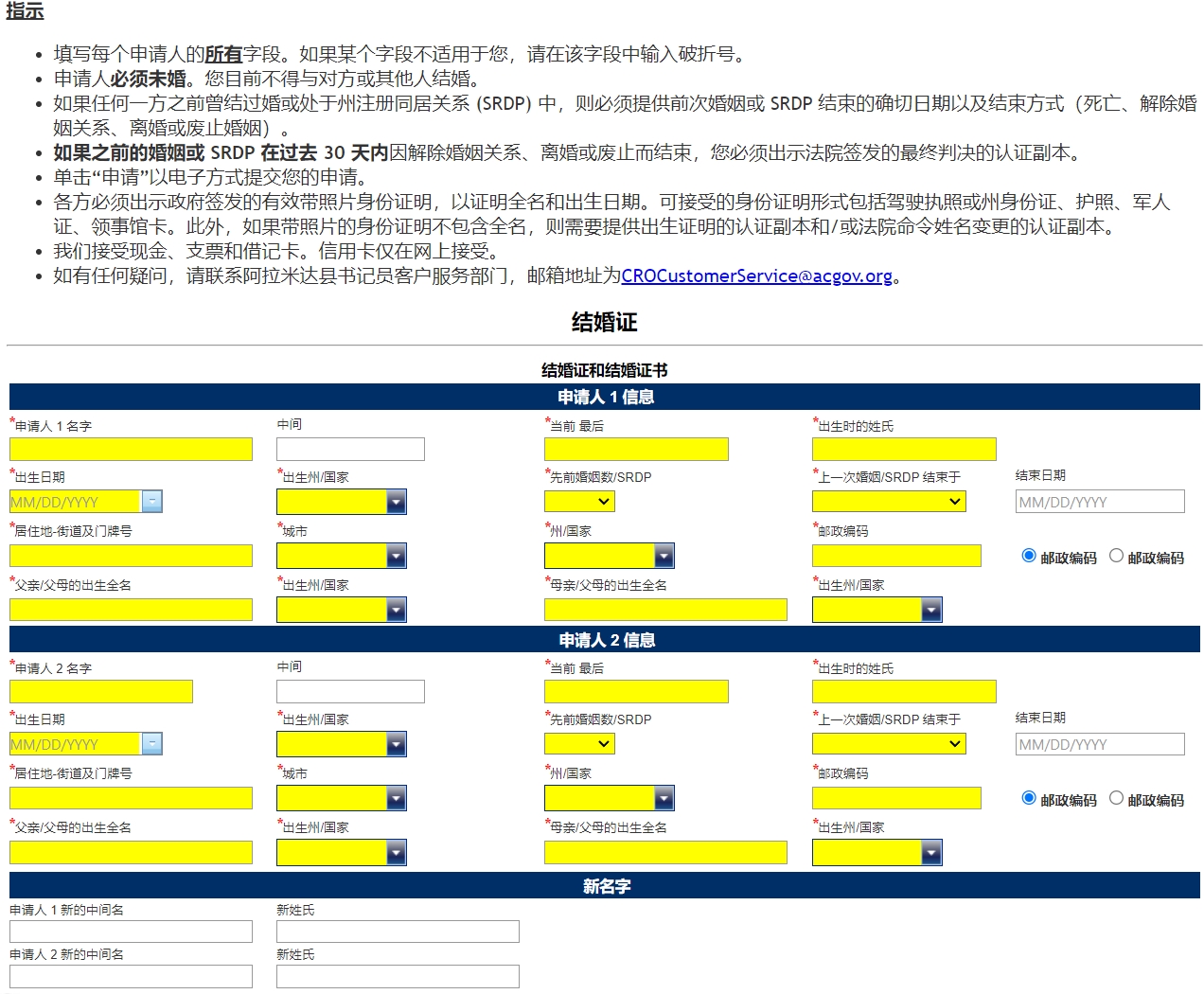Click arrow of Applicant 1 residence 州/国家 box

[x=664, y=556]
